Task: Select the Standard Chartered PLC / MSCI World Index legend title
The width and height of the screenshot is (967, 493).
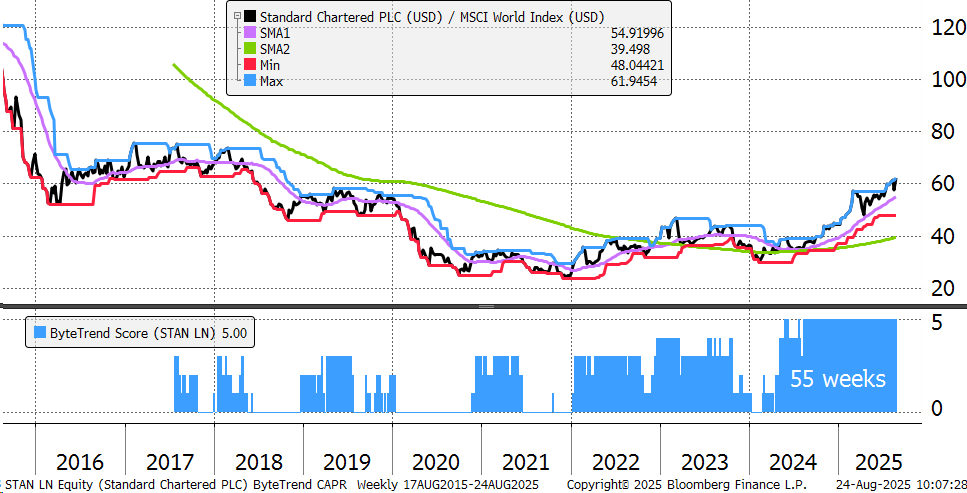Action: point(432,17)
